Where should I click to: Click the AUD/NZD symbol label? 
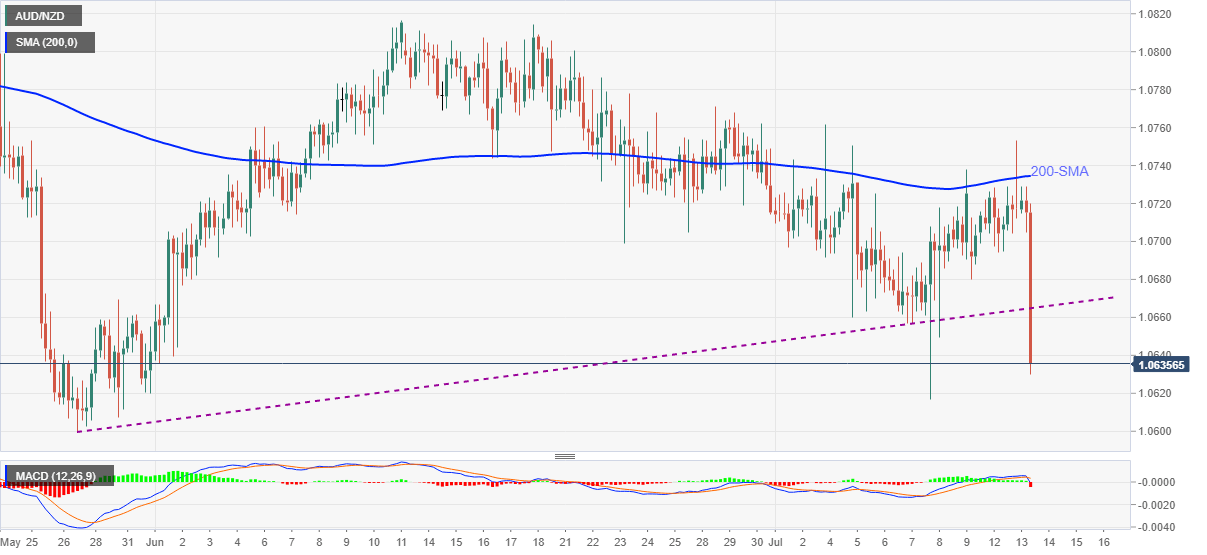point(41,17)
